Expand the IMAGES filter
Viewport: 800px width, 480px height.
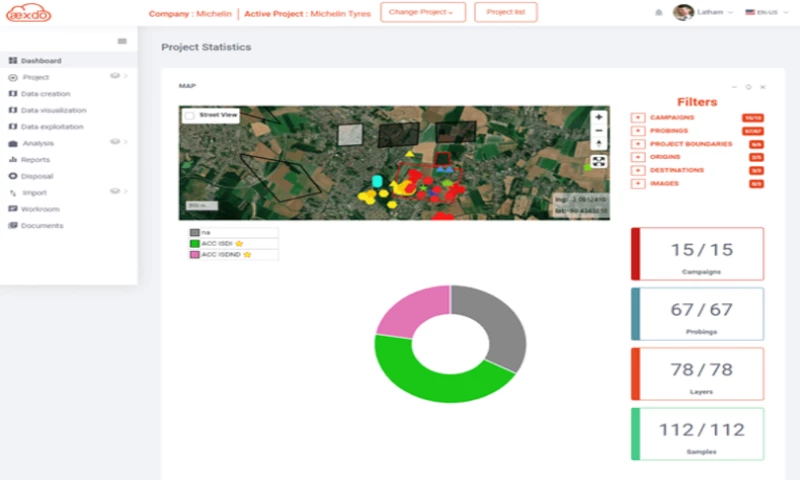pyautogui.click(x=638, y=183)
